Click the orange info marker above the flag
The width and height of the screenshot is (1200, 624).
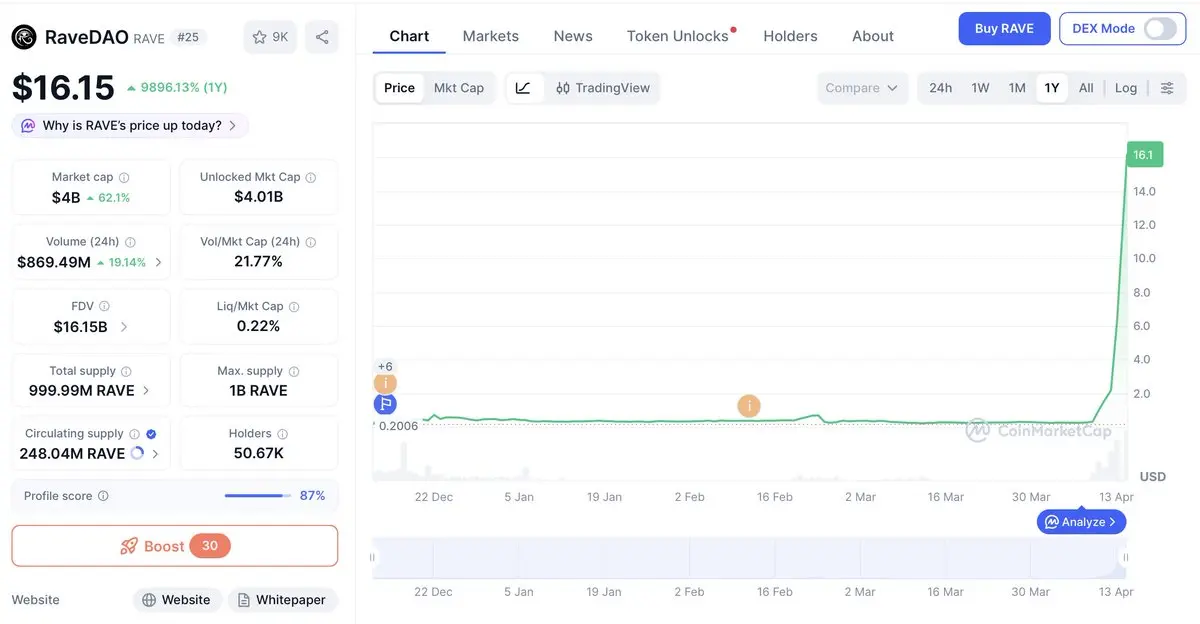[385, 383]
